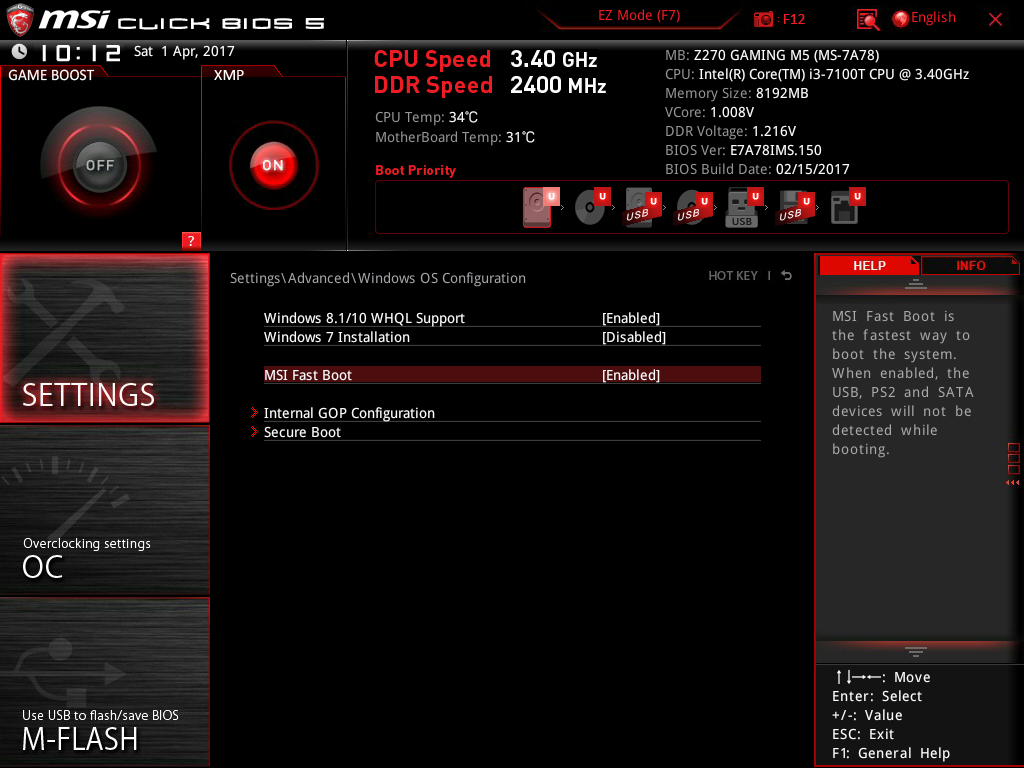Click the date Sat 1 Apr, 2017
1024x768 pixels.
[184, 52]
